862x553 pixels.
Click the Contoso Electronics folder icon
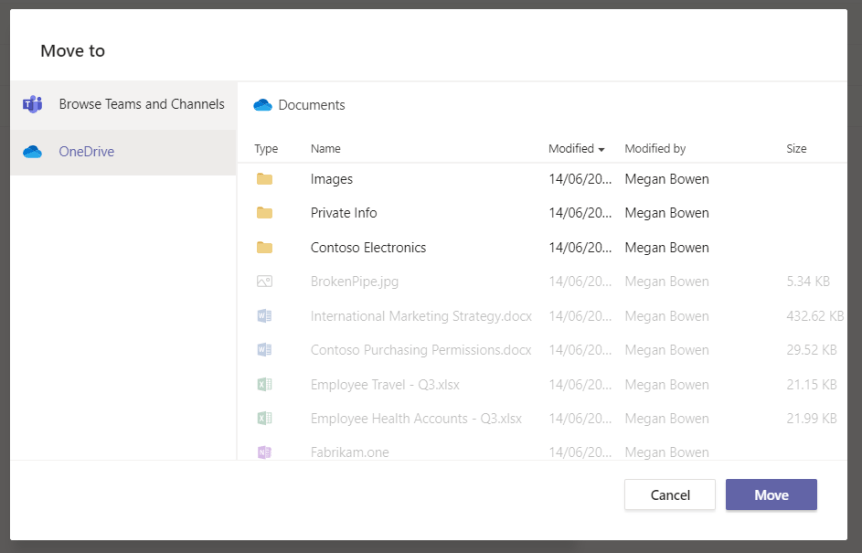[264, 248]
